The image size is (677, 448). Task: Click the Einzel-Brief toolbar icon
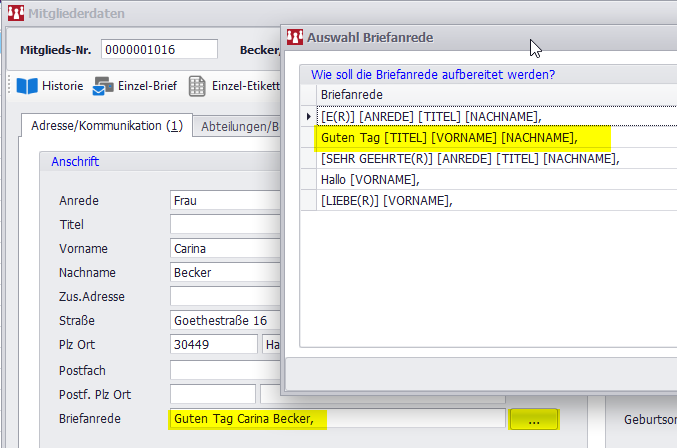pos(104,86)
